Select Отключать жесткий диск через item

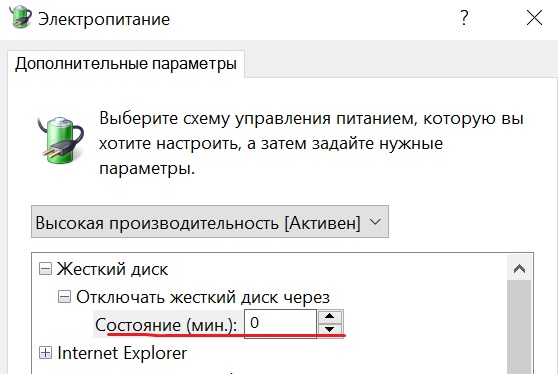click(x=203, y=297)
